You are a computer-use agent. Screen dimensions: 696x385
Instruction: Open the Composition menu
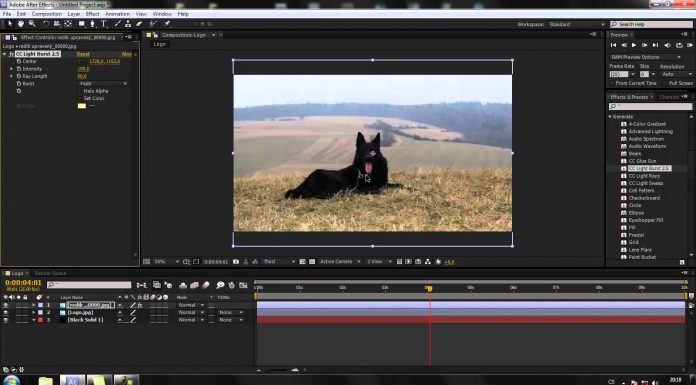[x=47, y=14]
